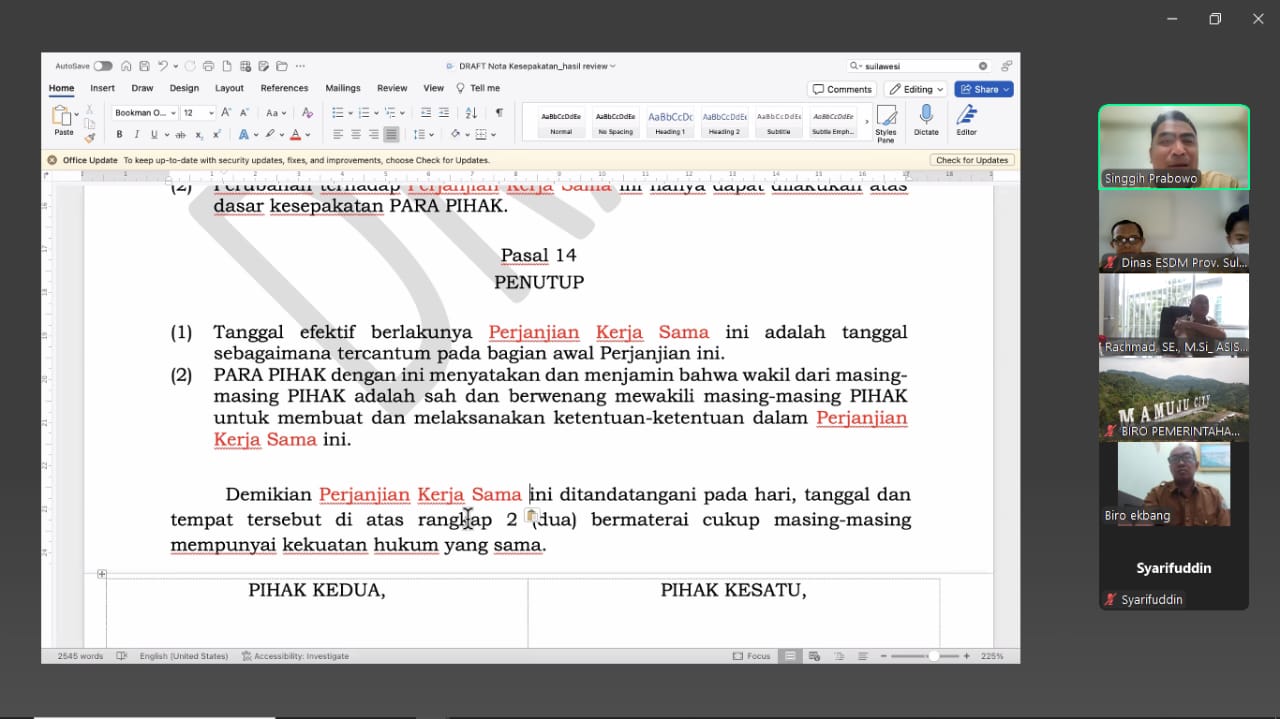Apply red font color A

[295, 134]
